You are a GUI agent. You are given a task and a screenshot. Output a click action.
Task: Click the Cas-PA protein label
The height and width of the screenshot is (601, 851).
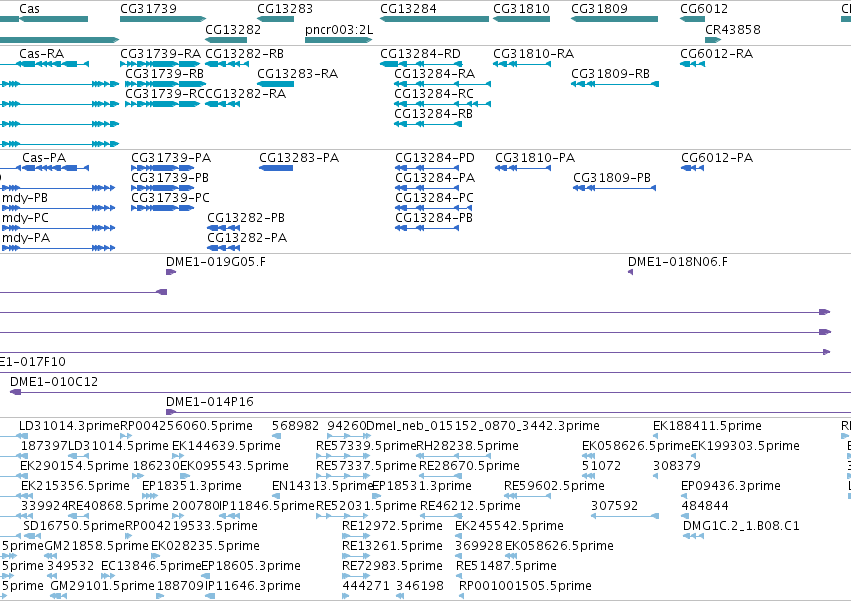click(x=44, y=158)
